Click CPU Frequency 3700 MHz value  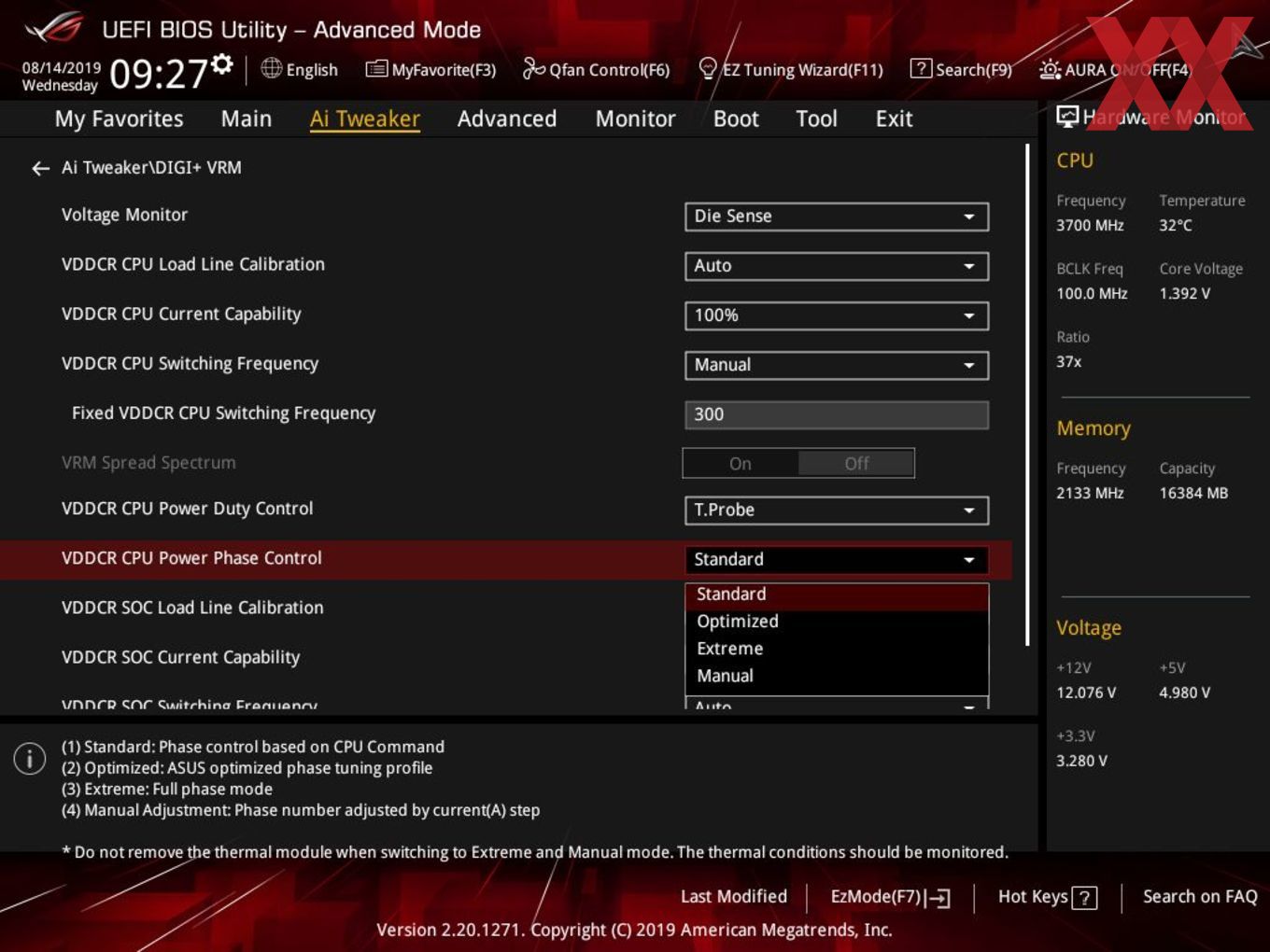1090,225
